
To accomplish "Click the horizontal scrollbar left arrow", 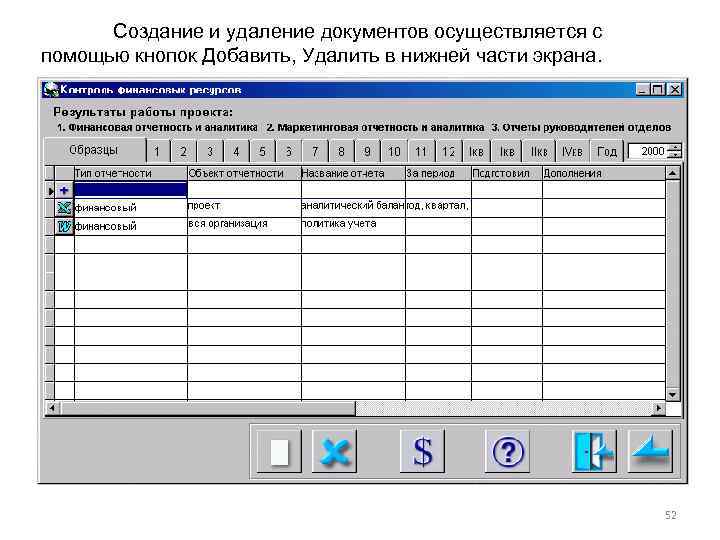I will (x=52, y=408).
